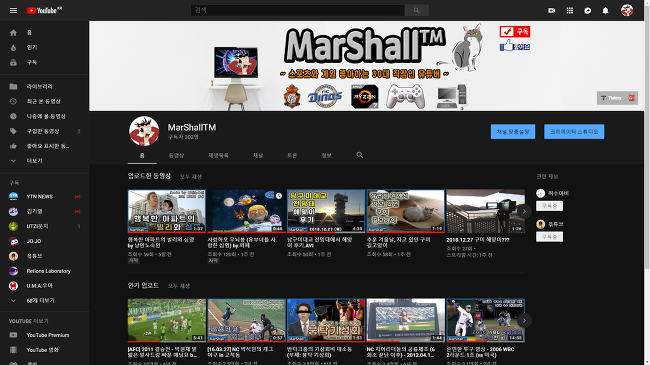Open the stadium screen cheerleader thumbnail

click(x=405, y=320)
